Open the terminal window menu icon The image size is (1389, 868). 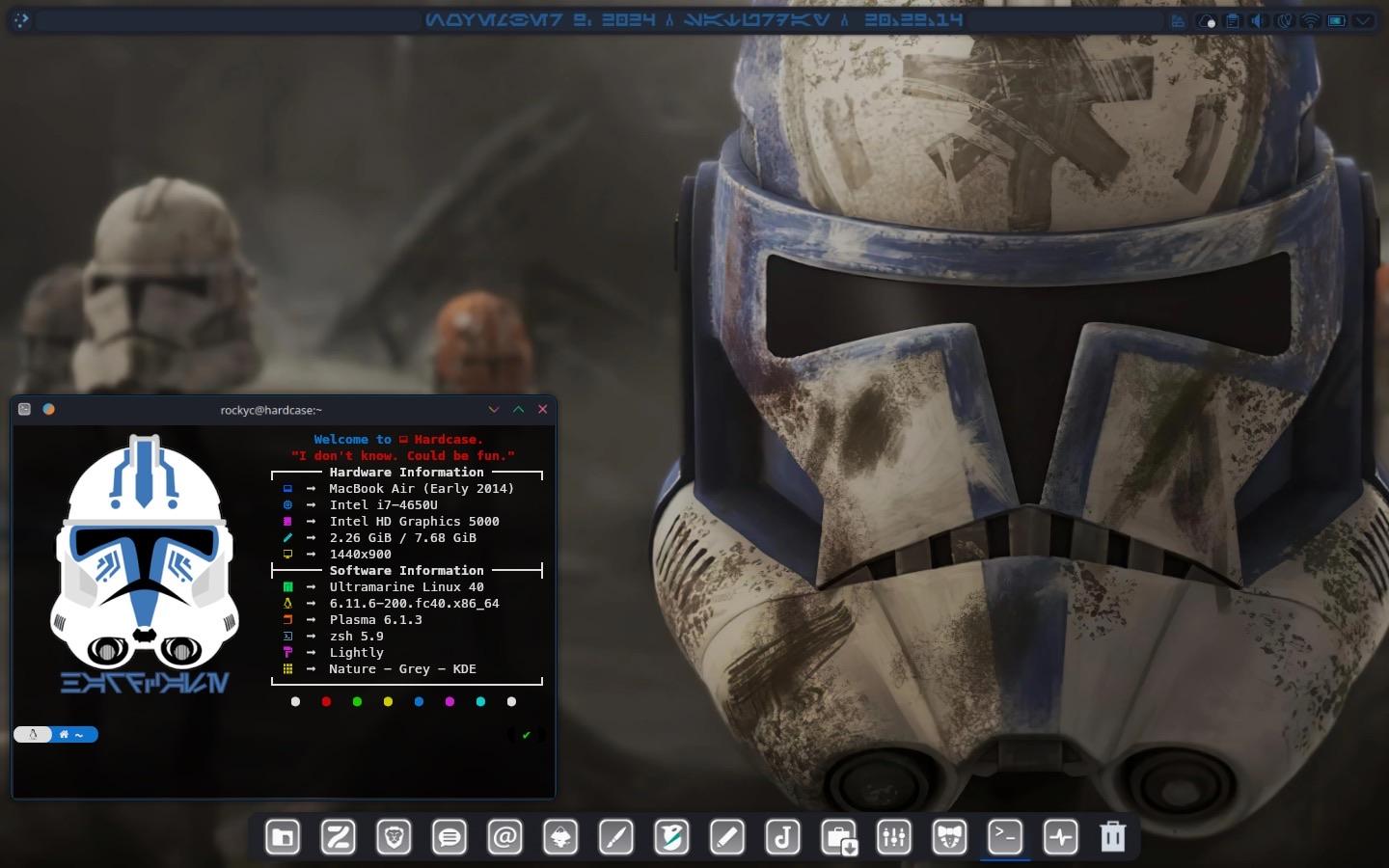25,409
